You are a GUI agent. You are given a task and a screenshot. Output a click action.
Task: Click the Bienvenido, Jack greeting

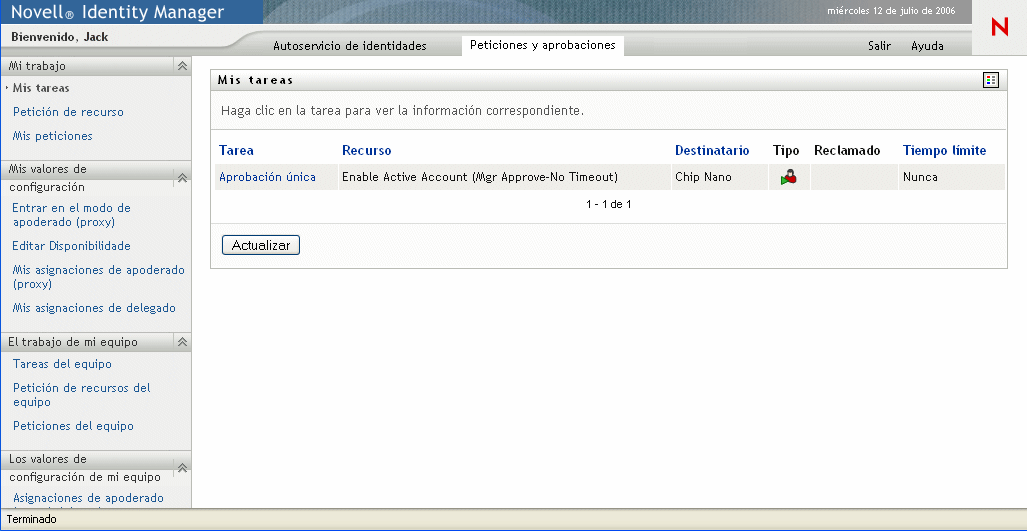[60, 37]
